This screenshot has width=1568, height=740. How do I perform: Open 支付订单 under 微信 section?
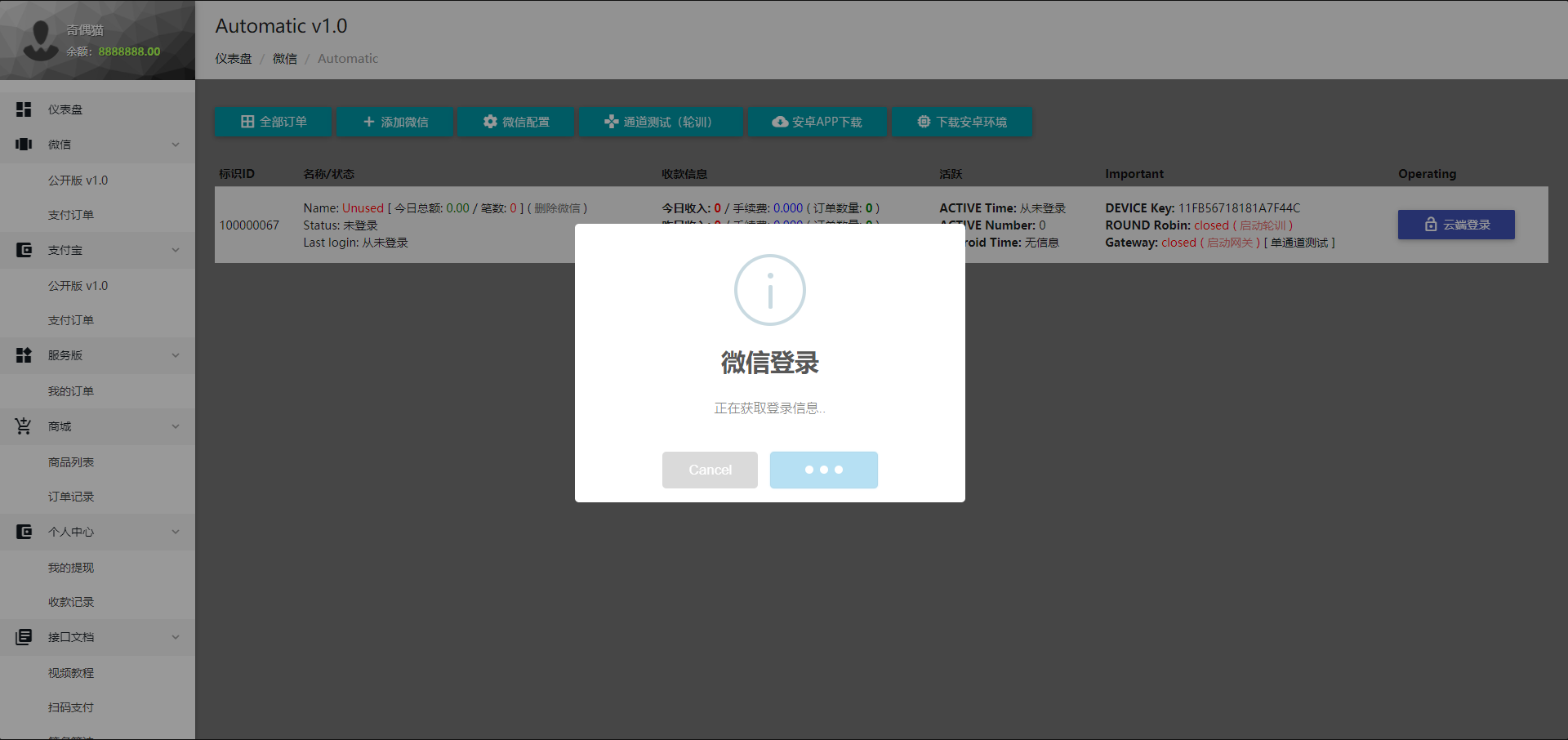71,215
